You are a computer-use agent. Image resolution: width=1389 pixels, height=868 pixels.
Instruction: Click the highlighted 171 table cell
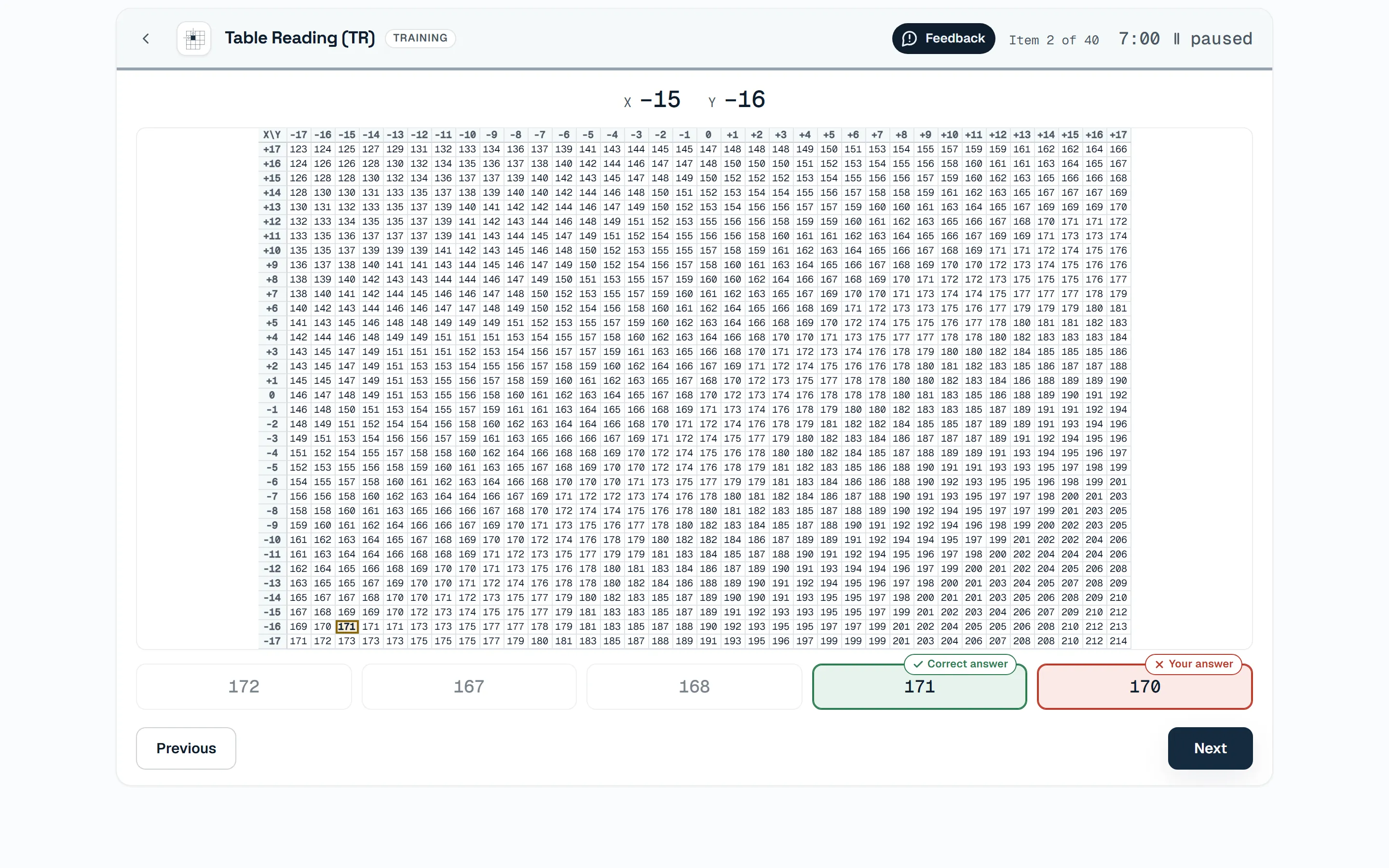[347, 626]
